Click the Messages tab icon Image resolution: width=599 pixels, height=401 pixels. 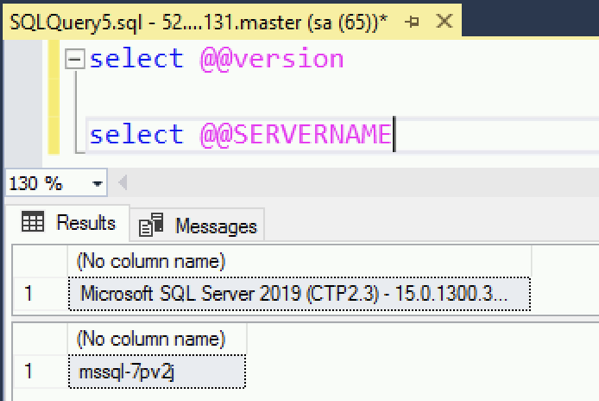coord(151,225)
